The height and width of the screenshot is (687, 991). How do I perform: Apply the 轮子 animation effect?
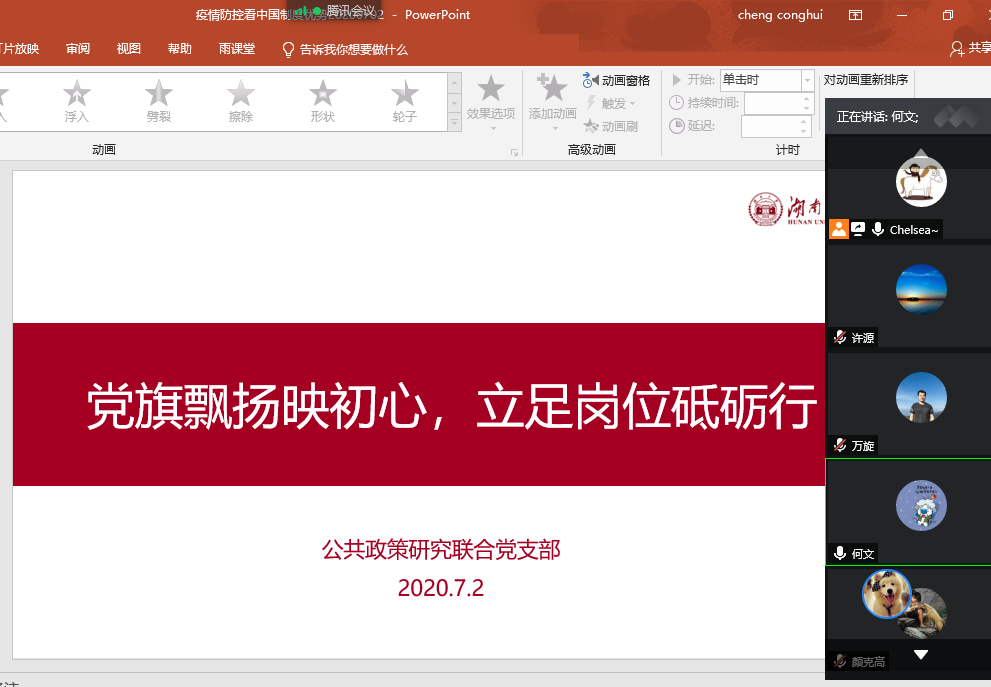pos(404,101)
